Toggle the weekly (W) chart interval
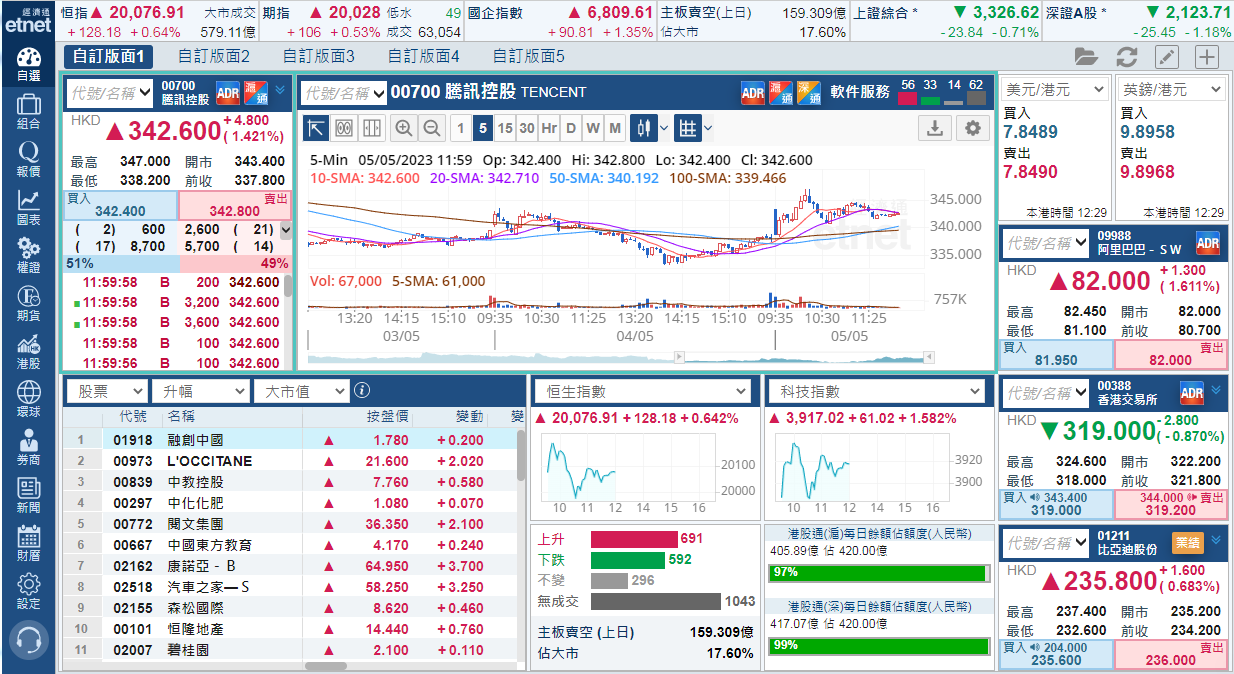The width and height of the screenshot is (1234, 674). click(593, 128)
